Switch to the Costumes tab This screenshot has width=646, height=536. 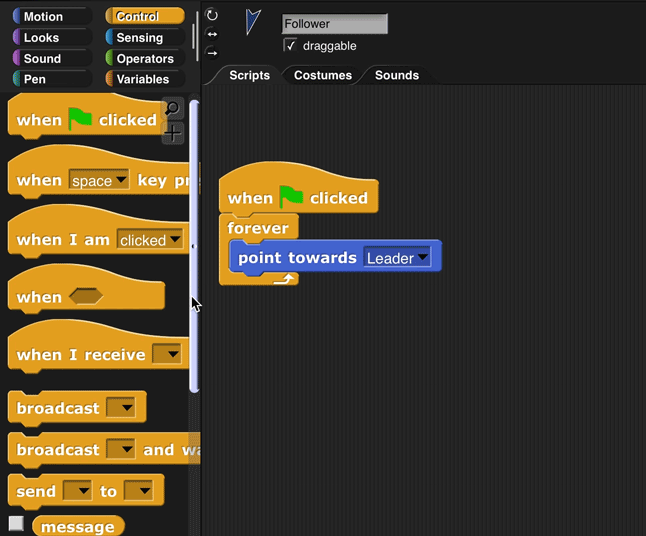coord(323,75)
